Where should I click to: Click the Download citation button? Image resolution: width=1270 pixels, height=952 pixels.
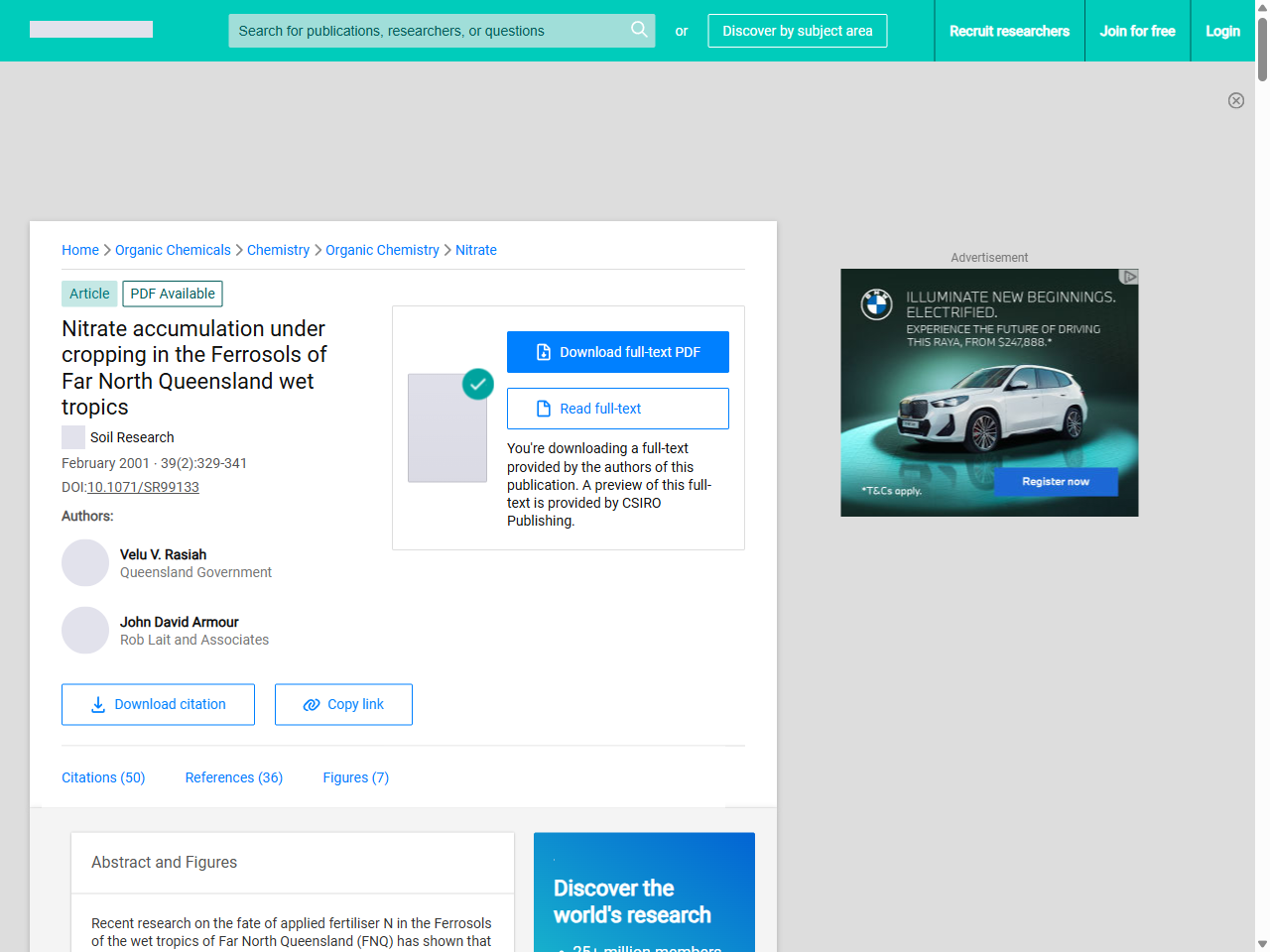tap(158, 704)
